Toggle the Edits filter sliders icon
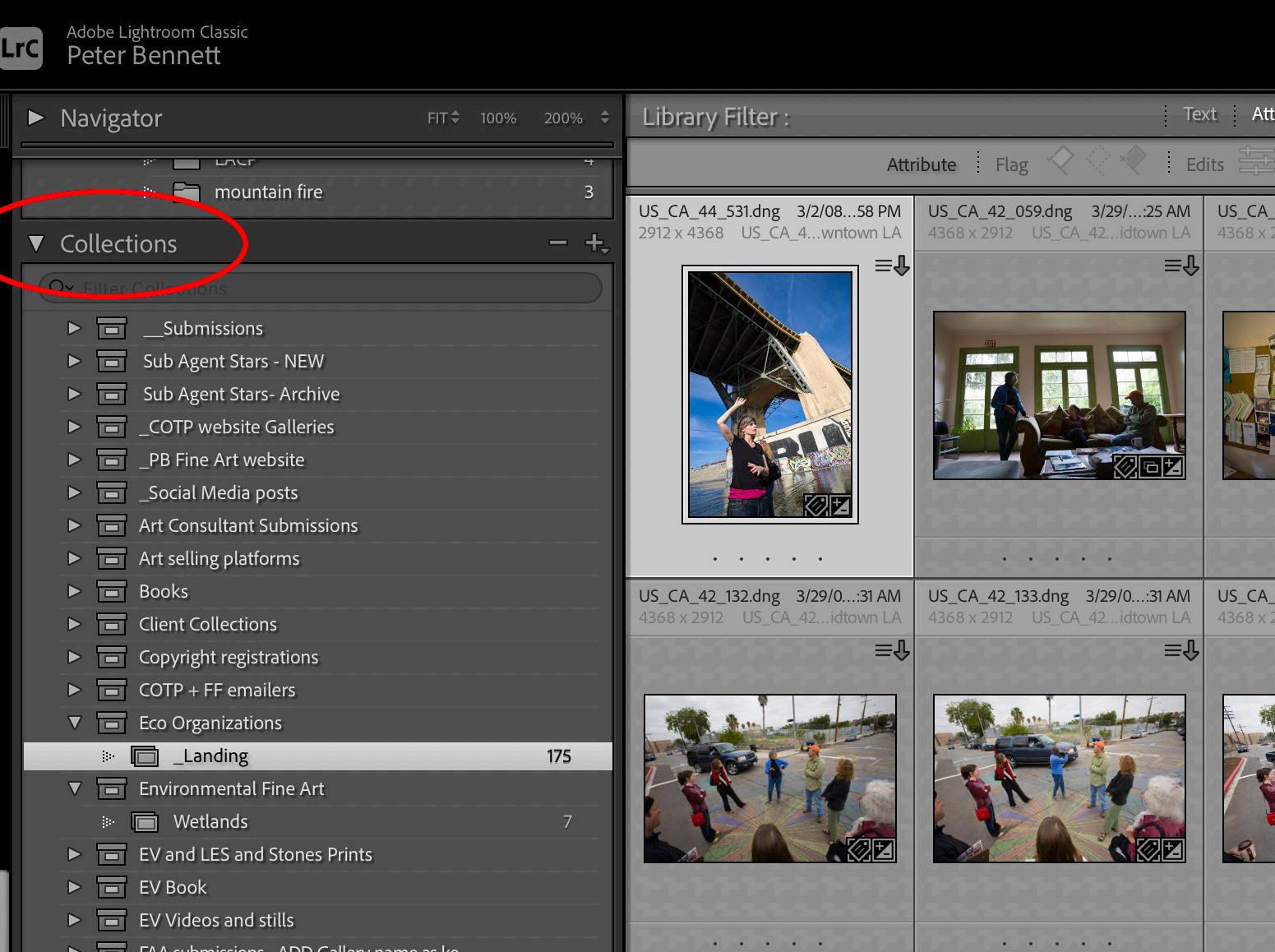The image size is (1275, 952). 1256,161
